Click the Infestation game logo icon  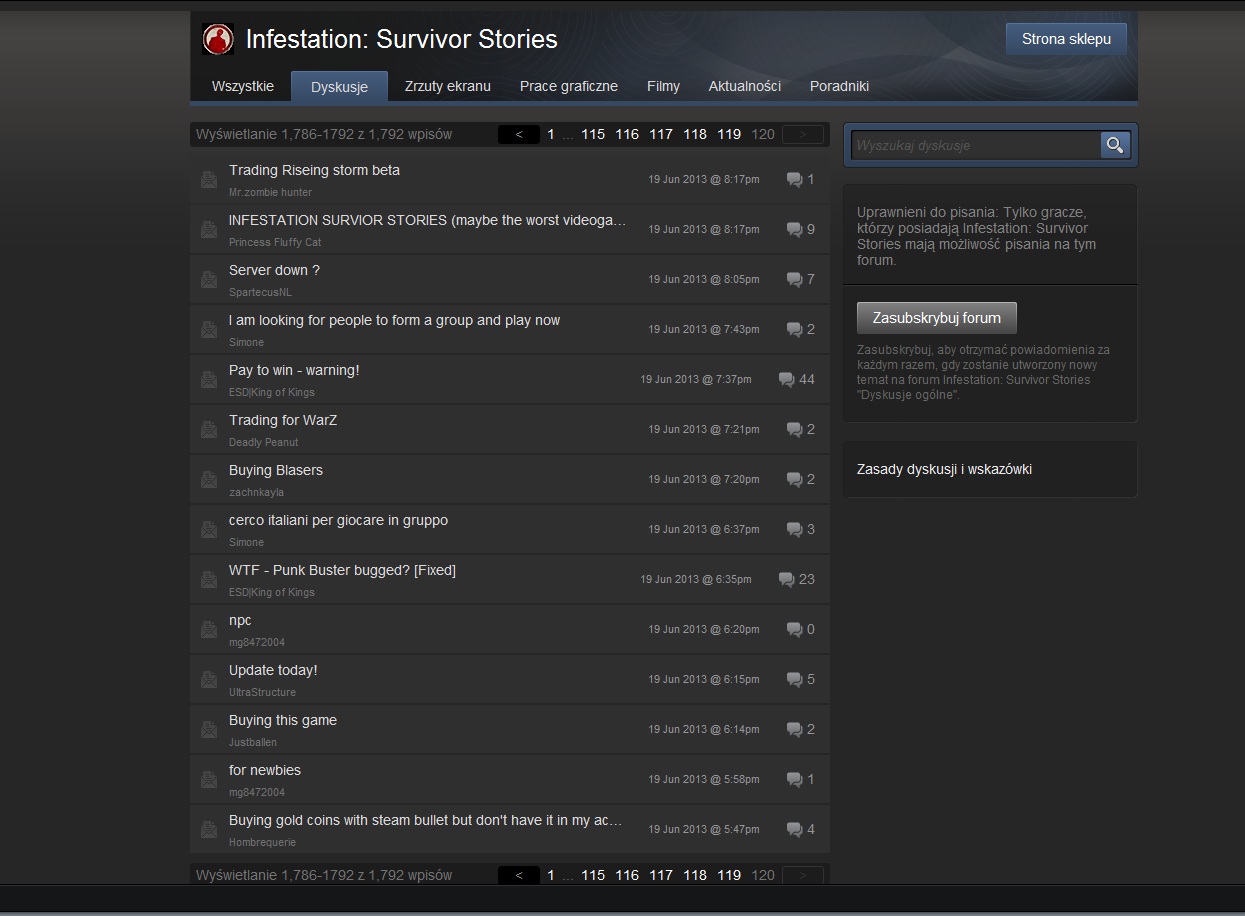click(218, 39)
